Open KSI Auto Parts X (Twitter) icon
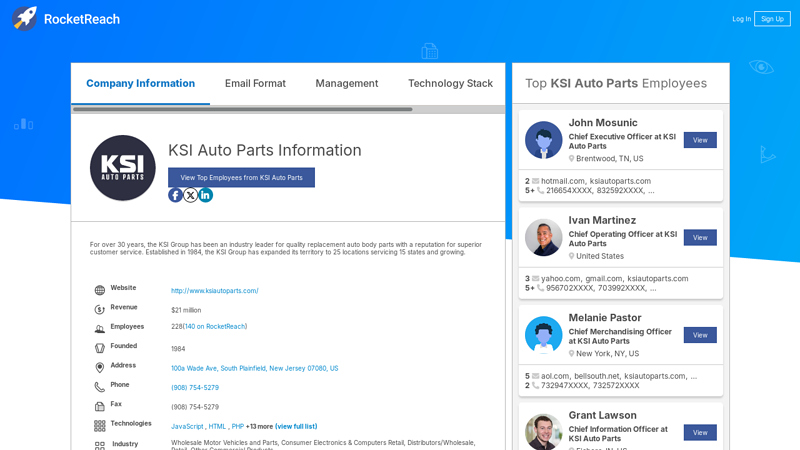 pos(190,195)
